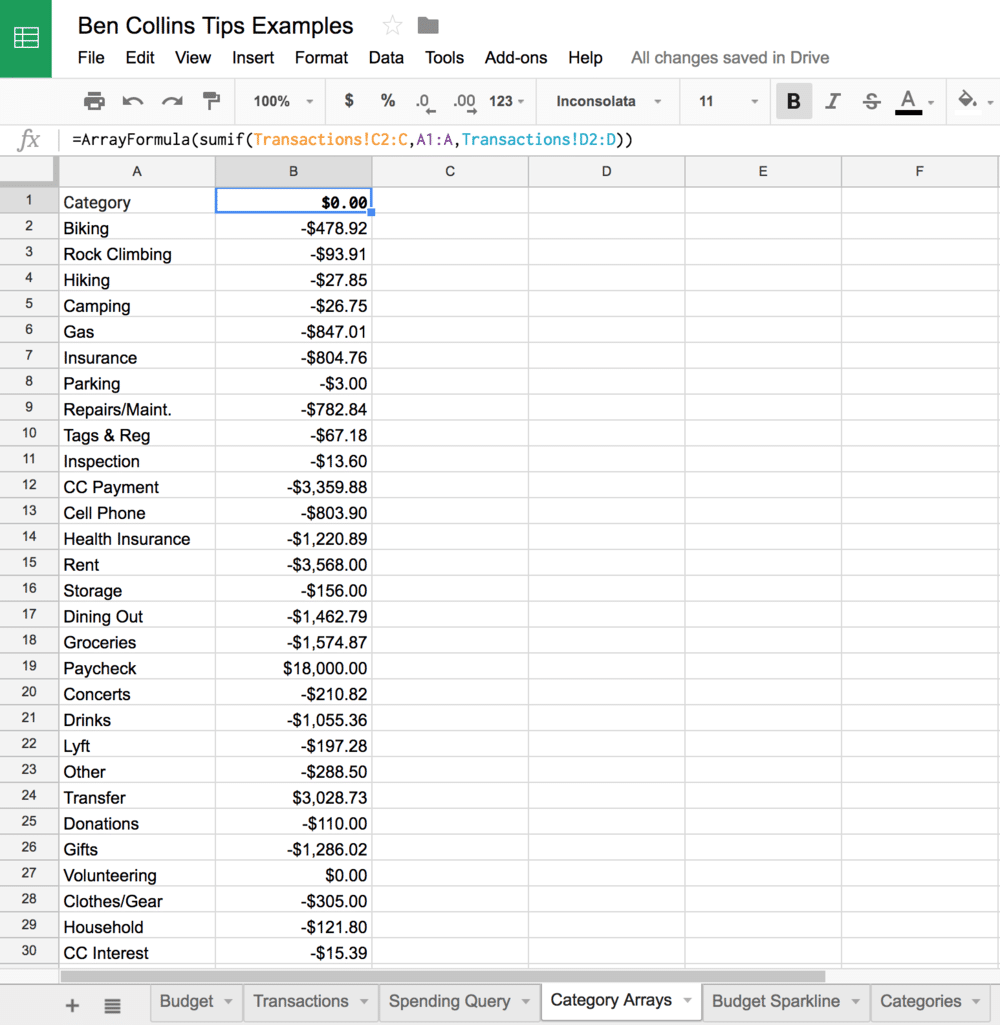Open the Inconsolata font dropdown
Viewport: 1000px width, 1025px height.
601,101
